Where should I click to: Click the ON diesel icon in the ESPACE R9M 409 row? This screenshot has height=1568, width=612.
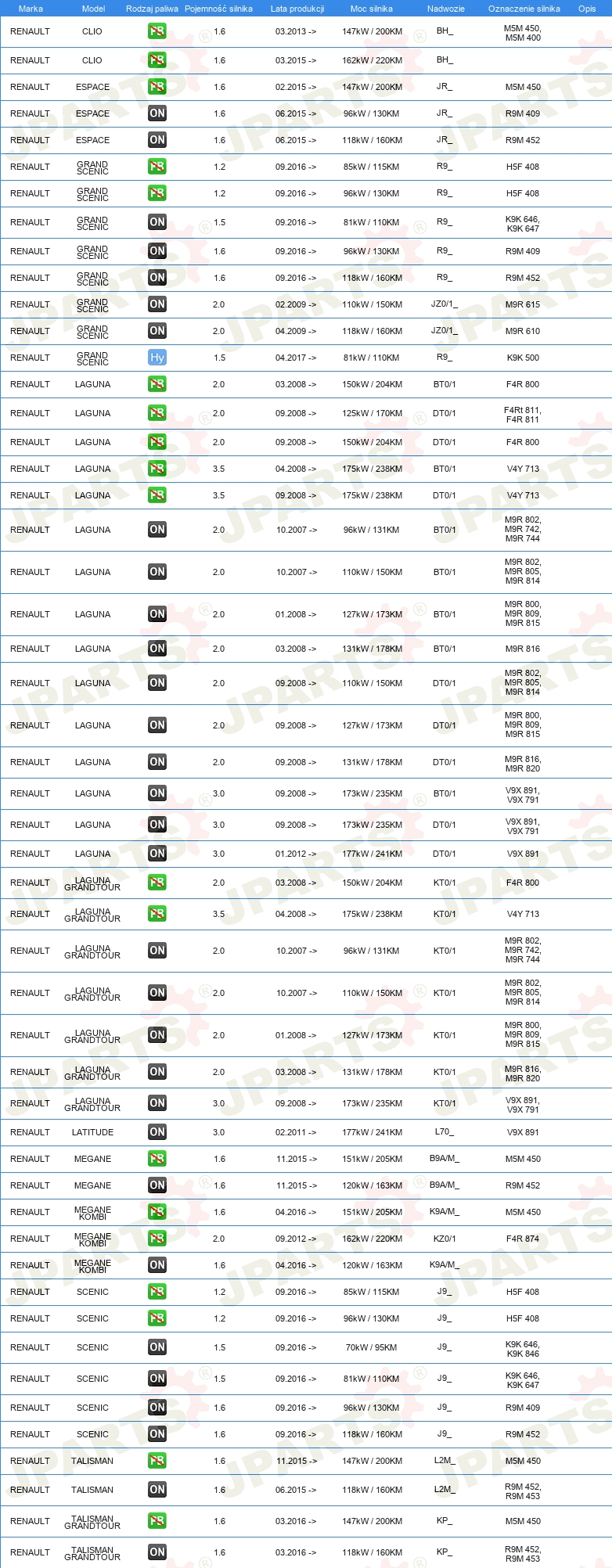tap(157, 113)
